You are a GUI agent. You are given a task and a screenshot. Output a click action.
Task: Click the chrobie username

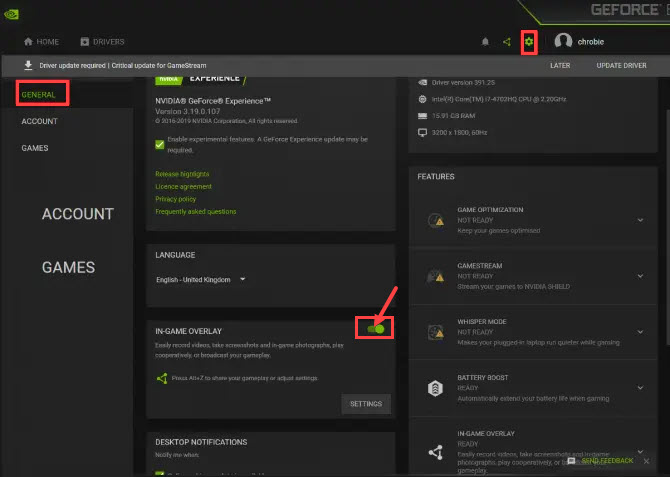coord(591,42)
